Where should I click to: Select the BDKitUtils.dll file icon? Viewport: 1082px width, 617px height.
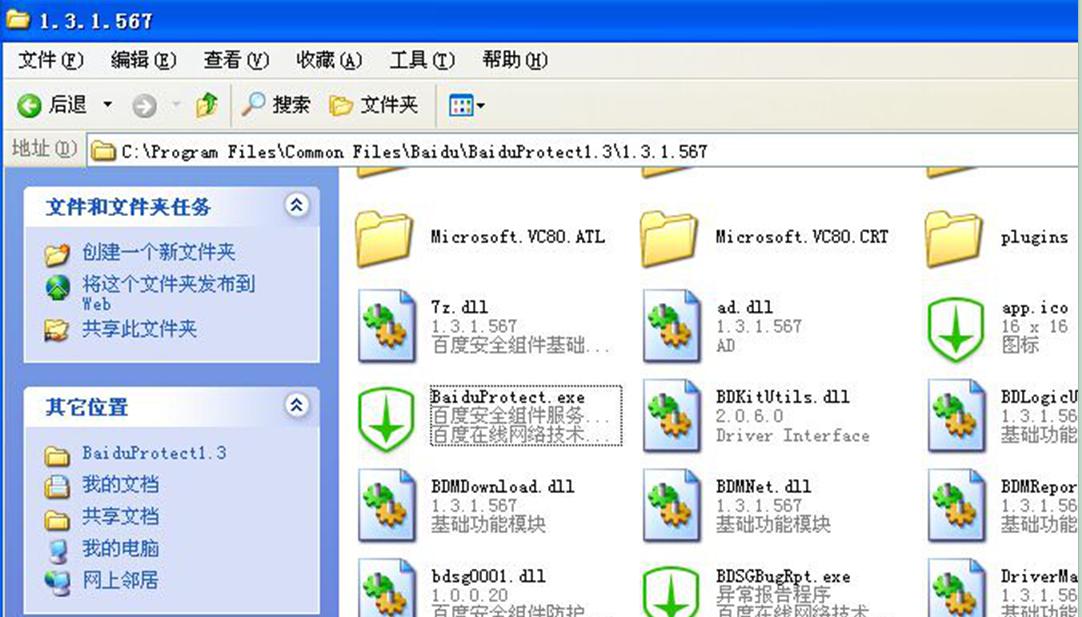(671, 417)
